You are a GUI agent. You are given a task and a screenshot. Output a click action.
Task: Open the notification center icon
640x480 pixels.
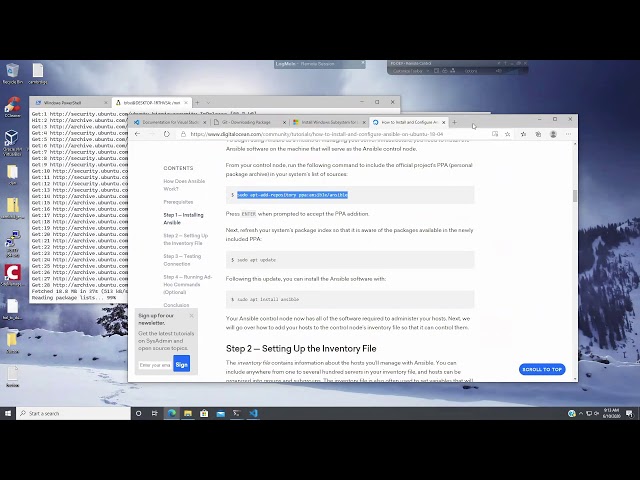click(x=629, y=413)
